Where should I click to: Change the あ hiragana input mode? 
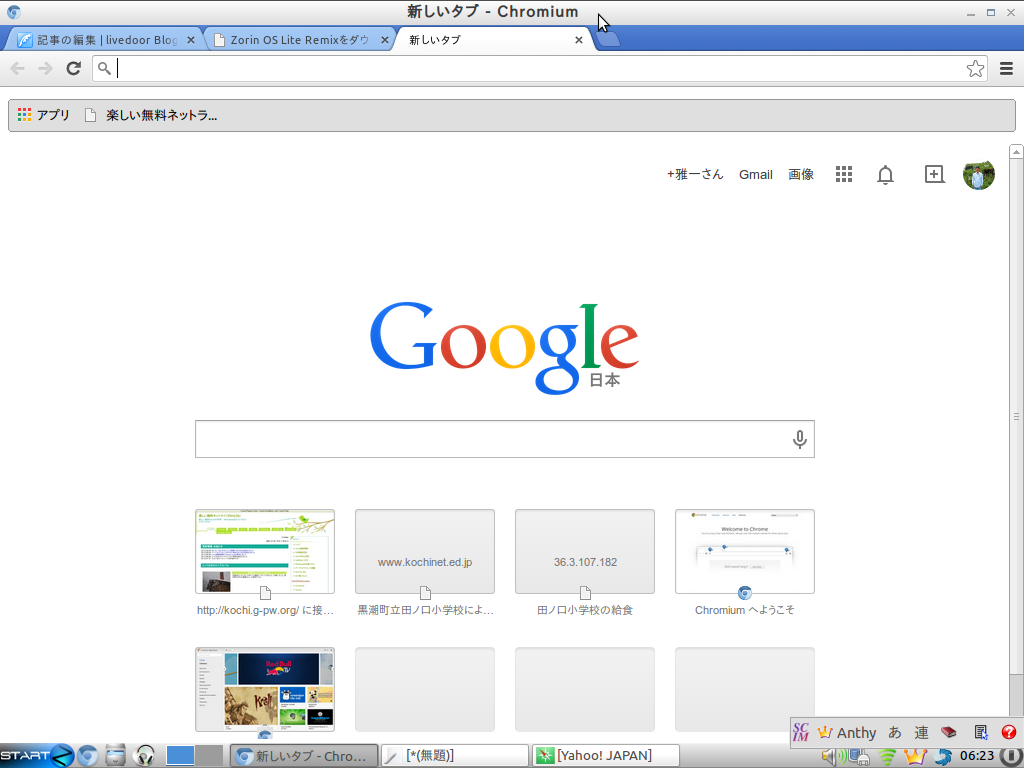(895, 733)
